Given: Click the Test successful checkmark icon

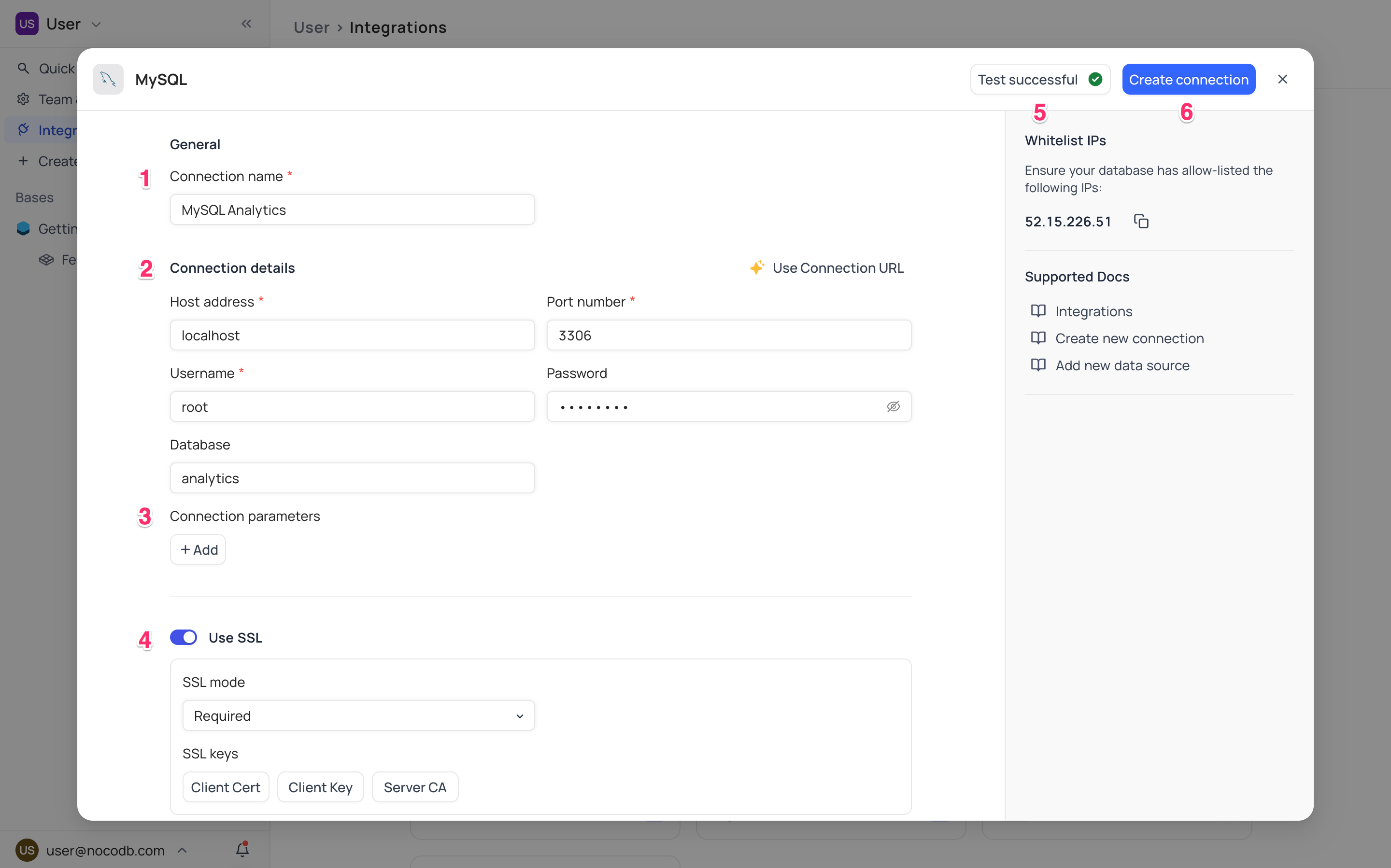Looking at the screenshot, I should coord(1096,78).
